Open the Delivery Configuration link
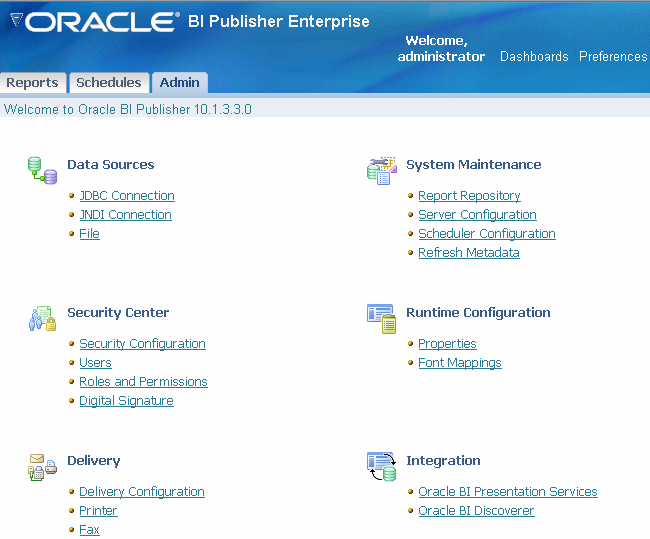This screenshot has height=539, width=650. [x=142, y=492]
